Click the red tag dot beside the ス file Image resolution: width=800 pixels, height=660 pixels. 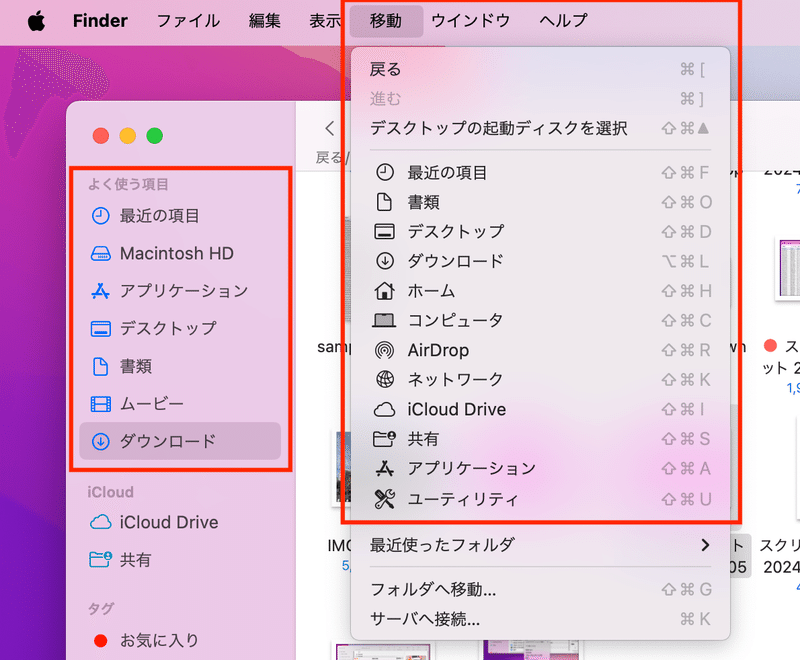coord(770,346)
